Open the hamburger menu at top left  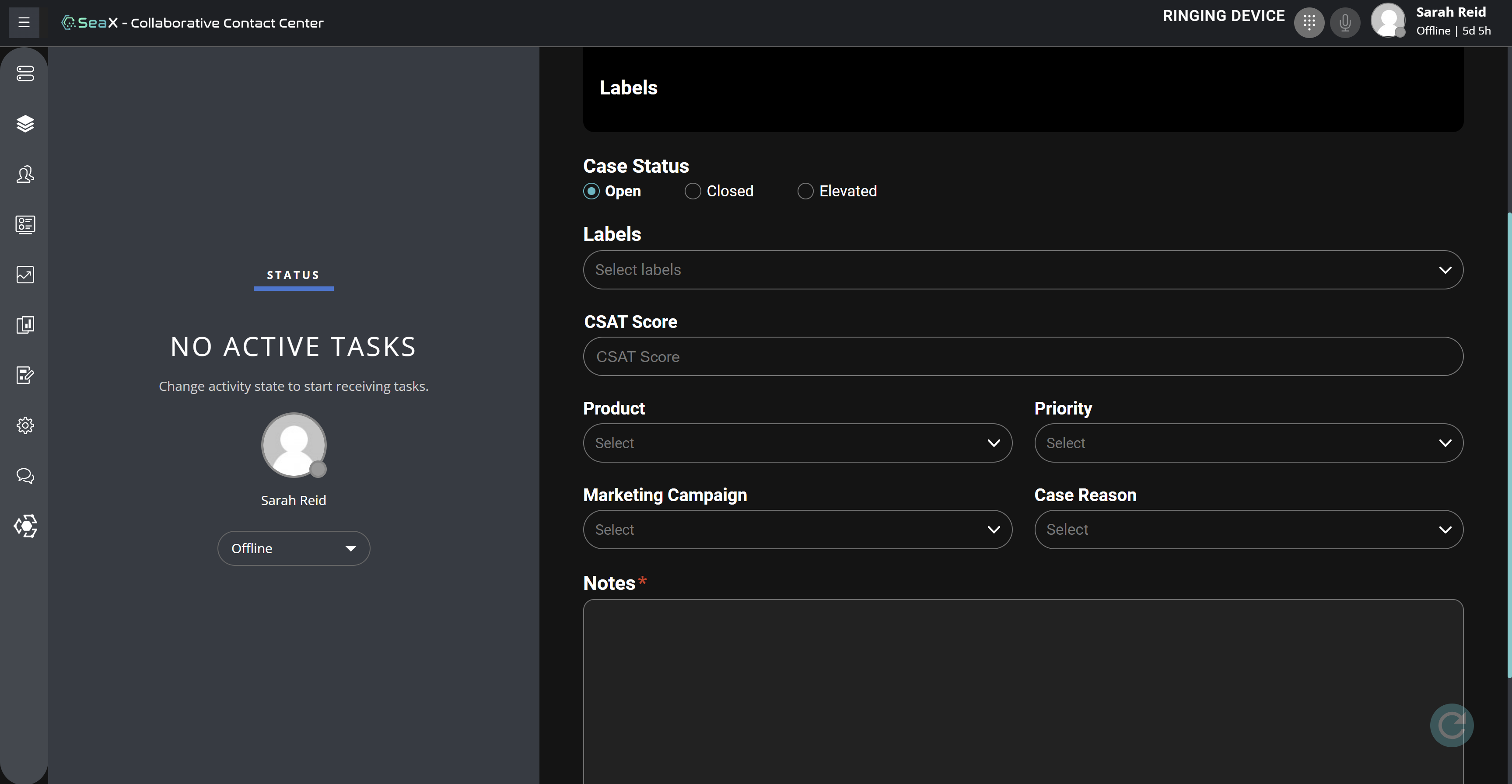click(x=24, y=22)
